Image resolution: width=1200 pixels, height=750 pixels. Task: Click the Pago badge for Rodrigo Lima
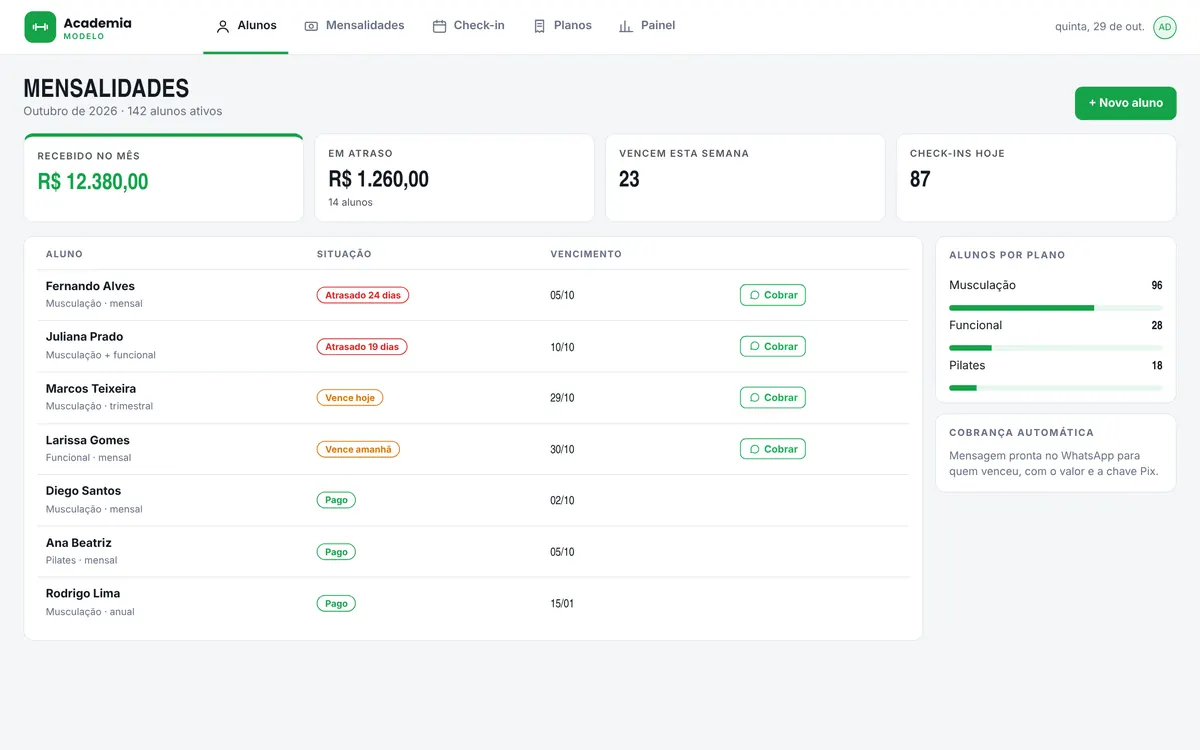[336, 604]
